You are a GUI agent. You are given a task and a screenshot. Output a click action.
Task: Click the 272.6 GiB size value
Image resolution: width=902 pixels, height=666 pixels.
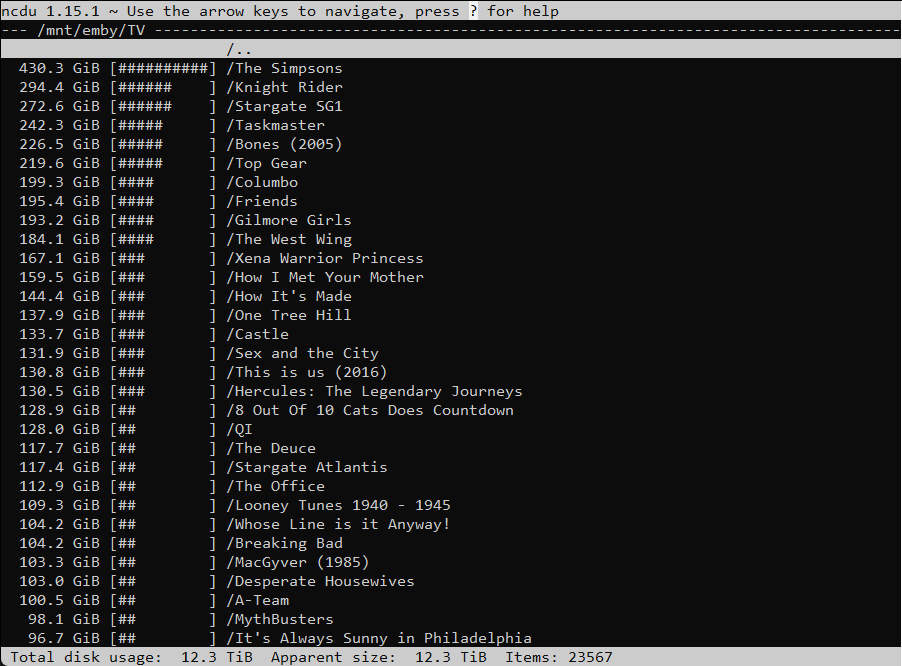pos(59,106)
